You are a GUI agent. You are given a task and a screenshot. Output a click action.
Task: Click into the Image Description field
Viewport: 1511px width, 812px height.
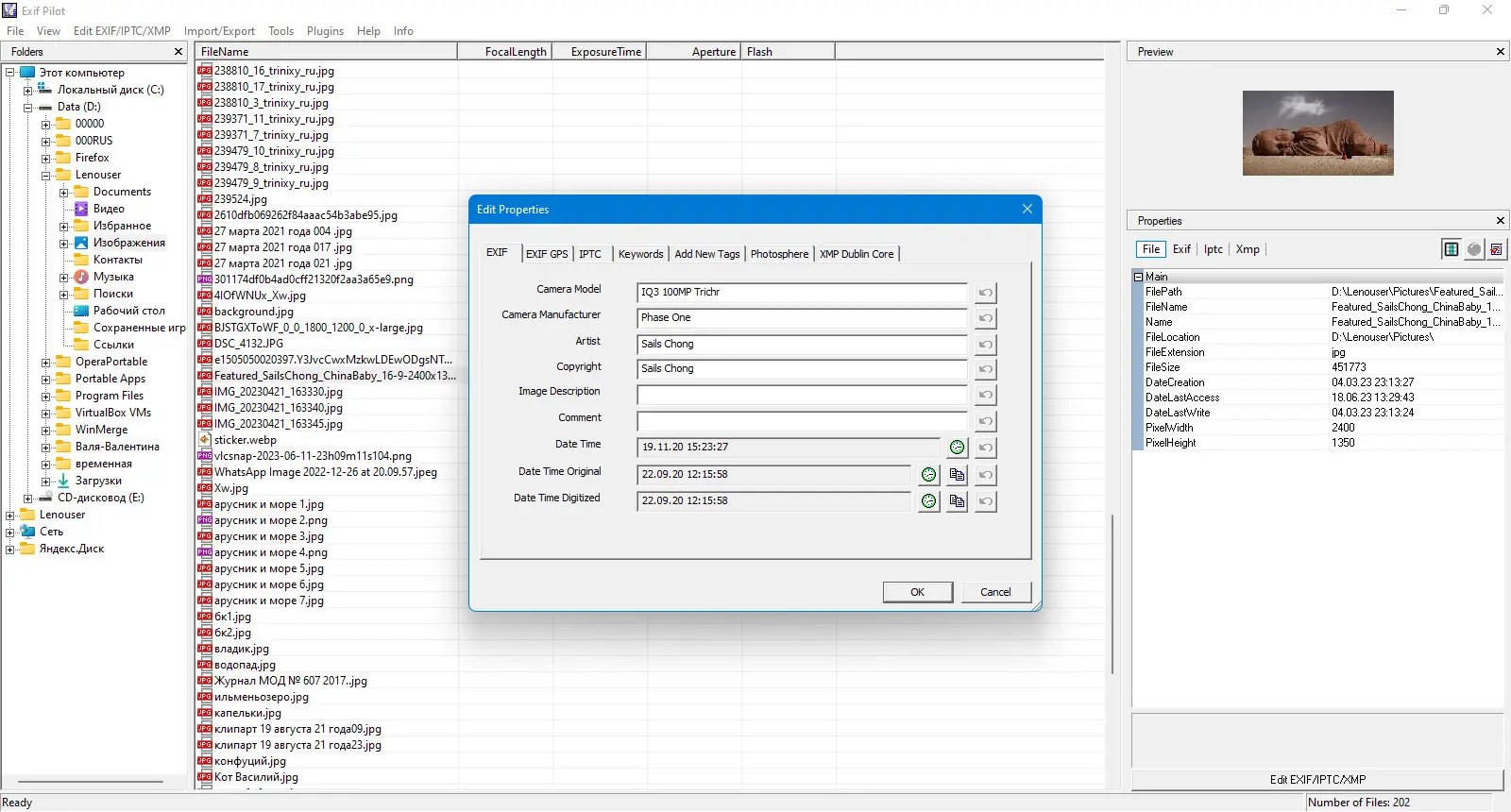point(802,395)
